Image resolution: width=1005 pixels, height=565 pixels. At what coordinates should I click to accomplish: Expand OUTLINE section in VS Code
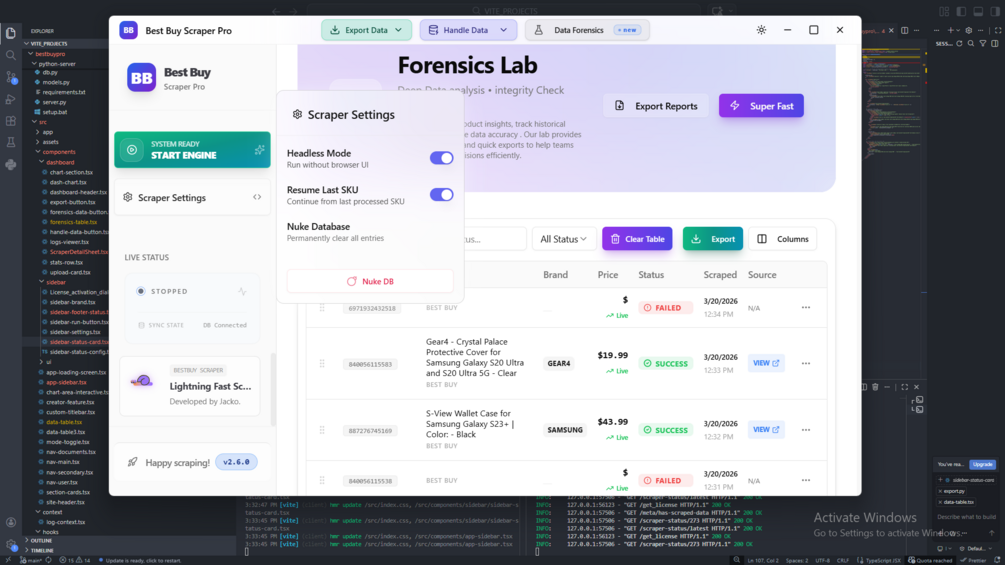point(41,541)
